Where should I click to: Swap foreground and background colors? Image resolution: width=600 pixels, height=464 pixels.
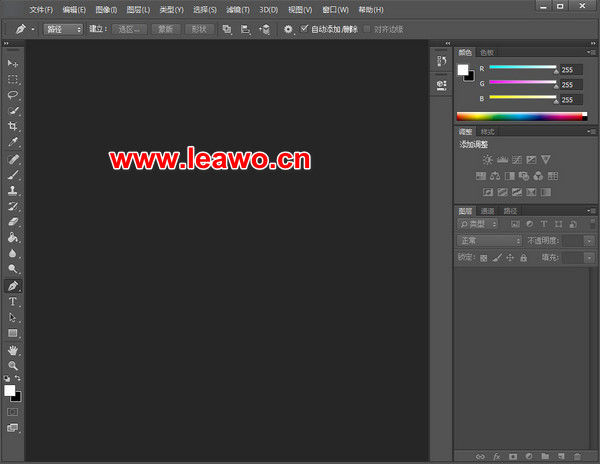click(x=18, y=378)
